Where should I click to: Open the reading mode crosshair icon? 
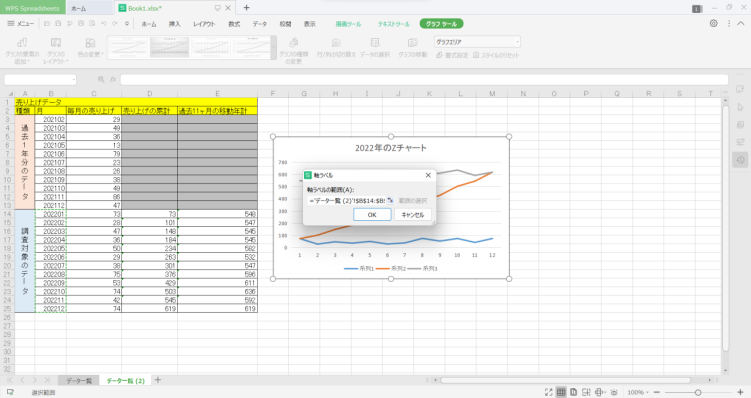point(599,392)
